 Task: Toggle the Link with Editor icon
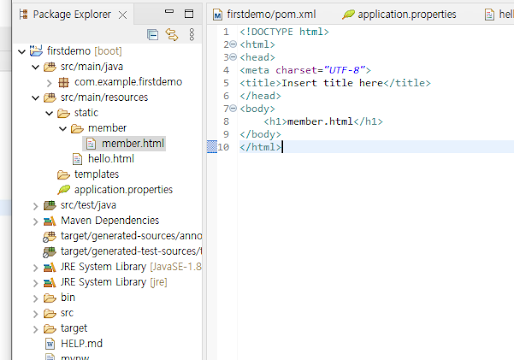point(172,34)
